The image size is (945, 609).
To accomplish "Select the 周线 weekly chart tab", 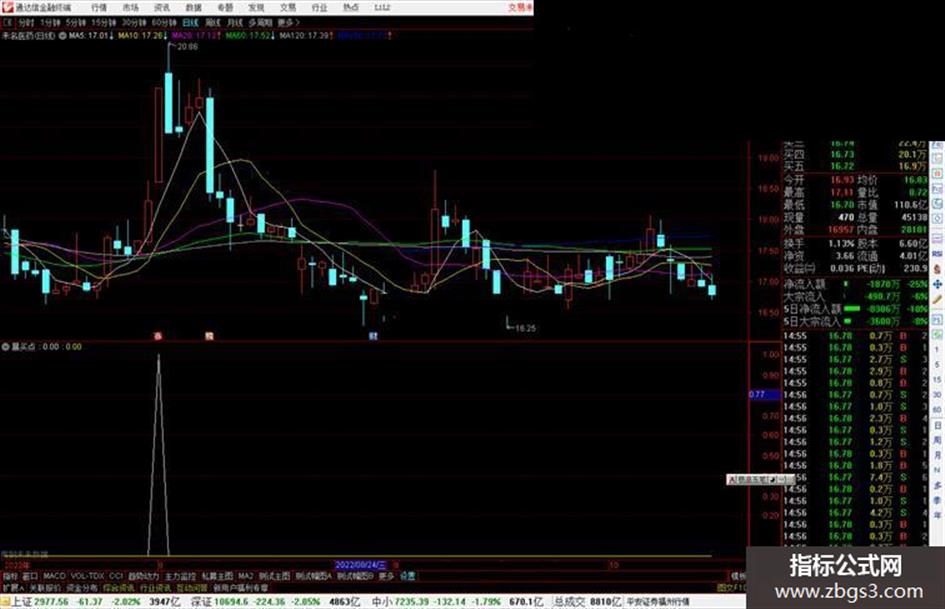I will 213,23.
